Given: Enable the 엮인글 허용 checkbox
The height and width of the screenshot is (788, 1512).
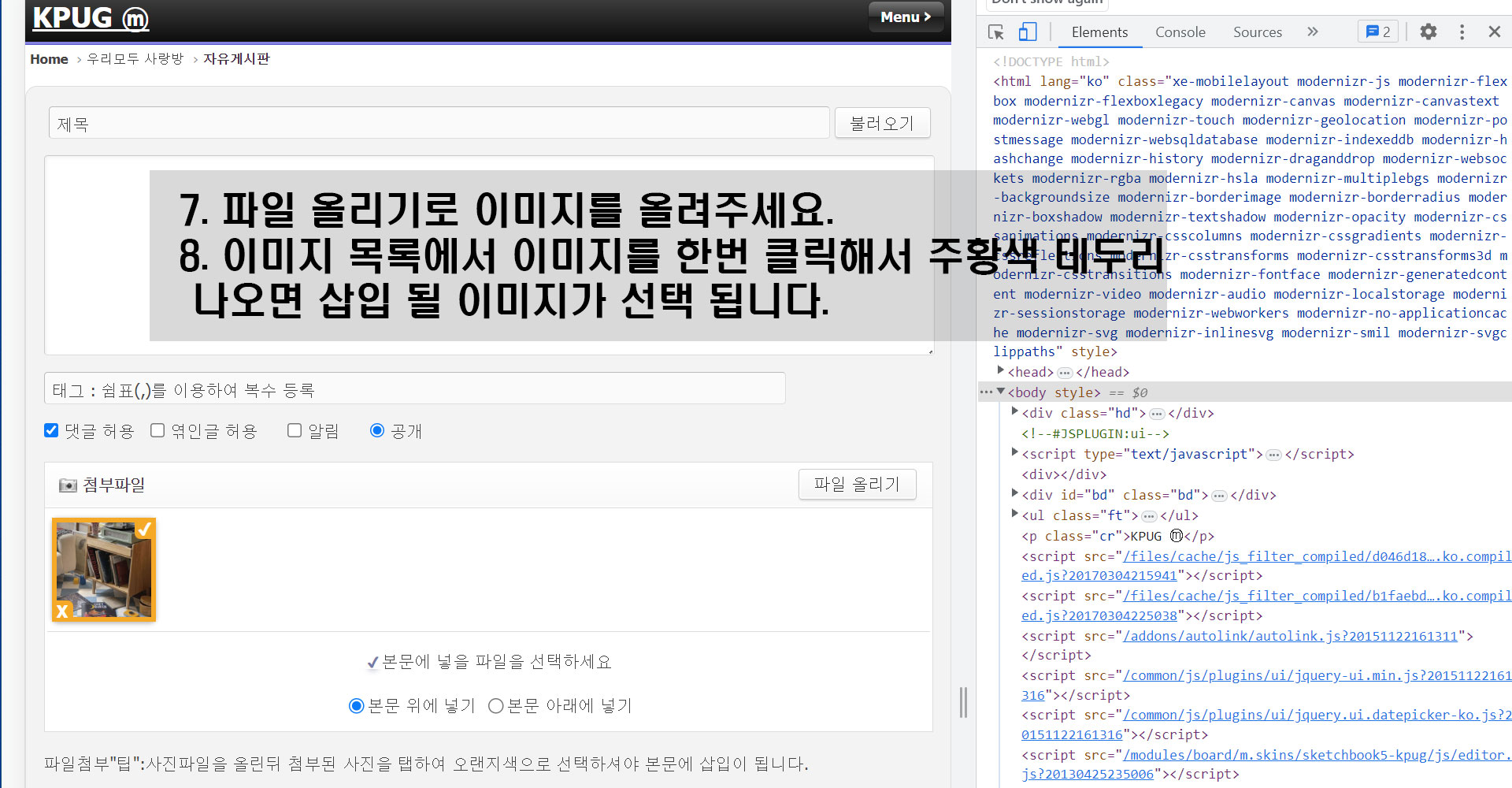Looking at the screenshot, I should pos(157,430).
